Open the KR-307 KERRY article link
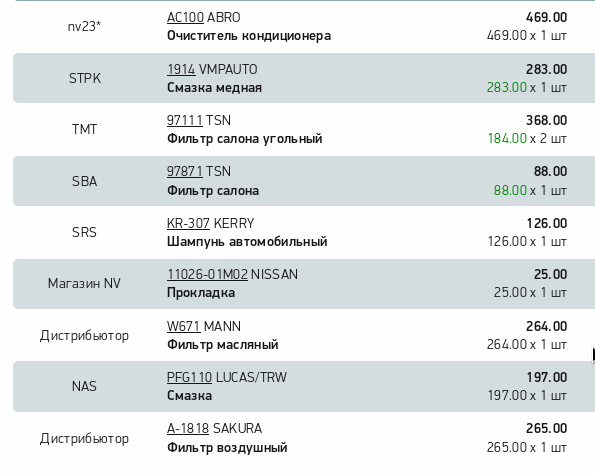This screenshot has height=474, width=595. pos(188,223)
